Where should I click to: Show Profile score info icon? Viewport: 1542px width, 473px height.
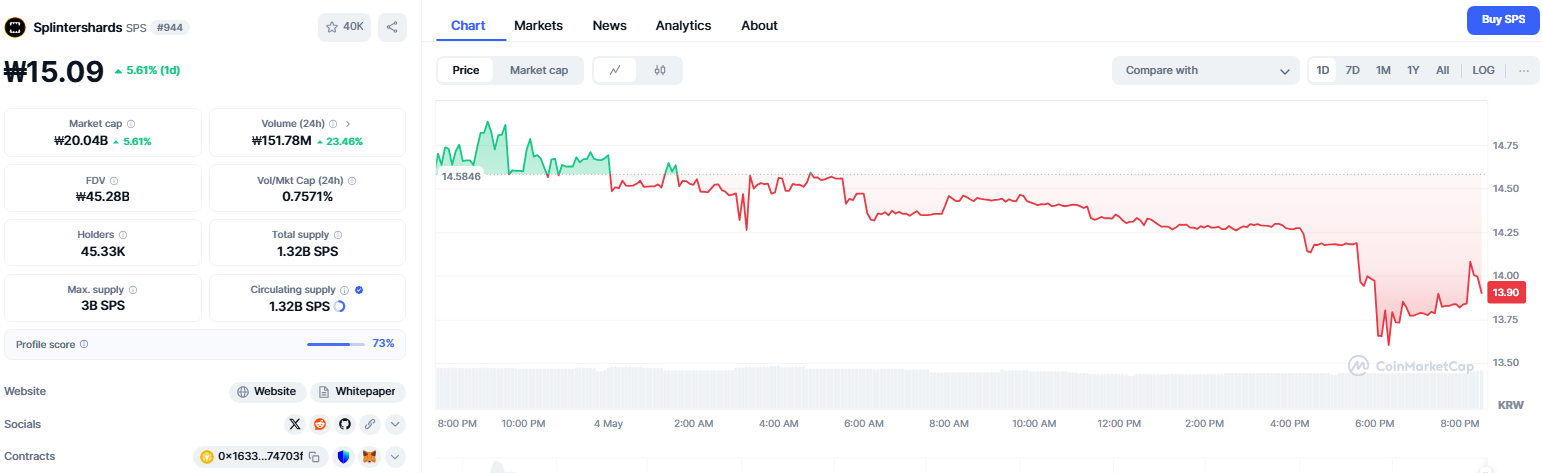[84, 344]
